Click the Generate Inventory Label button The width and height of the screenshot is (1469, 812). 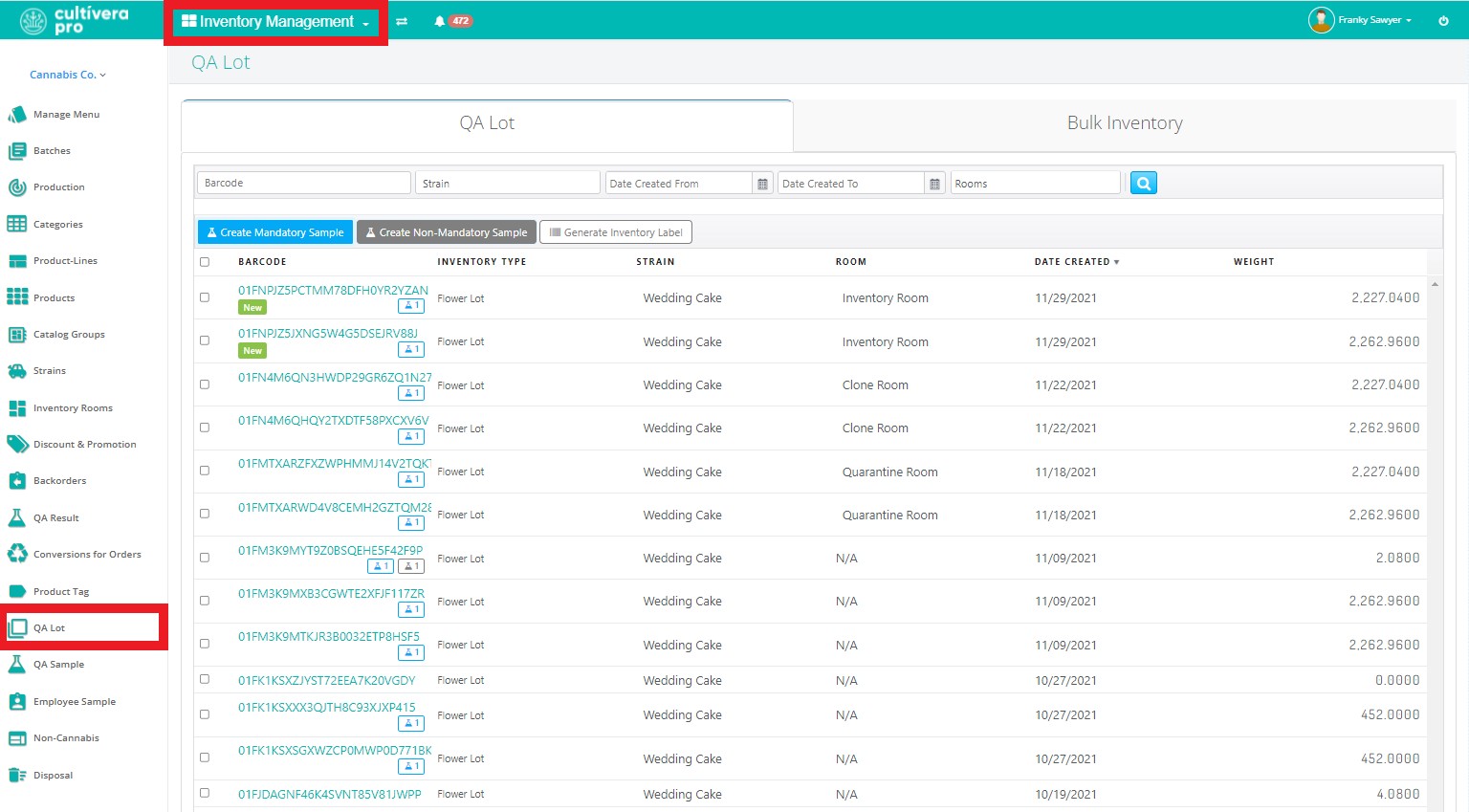pos(616,232)
